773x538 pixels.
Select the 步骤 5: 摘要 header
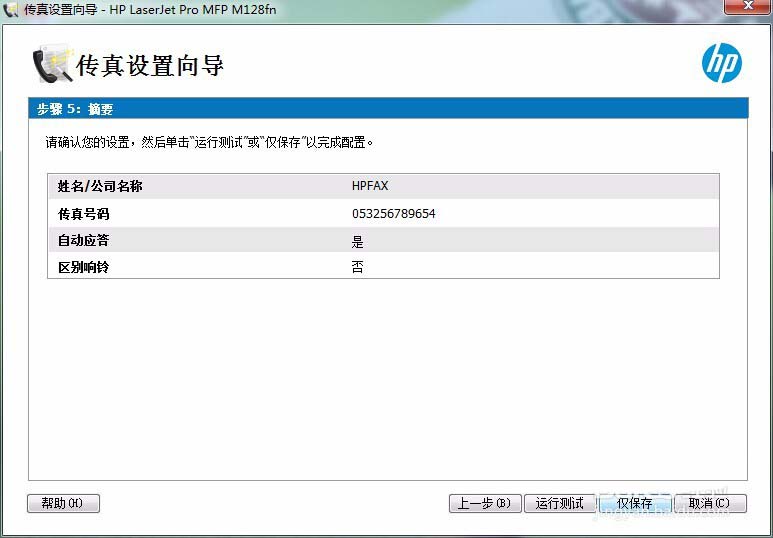point(388,108)
